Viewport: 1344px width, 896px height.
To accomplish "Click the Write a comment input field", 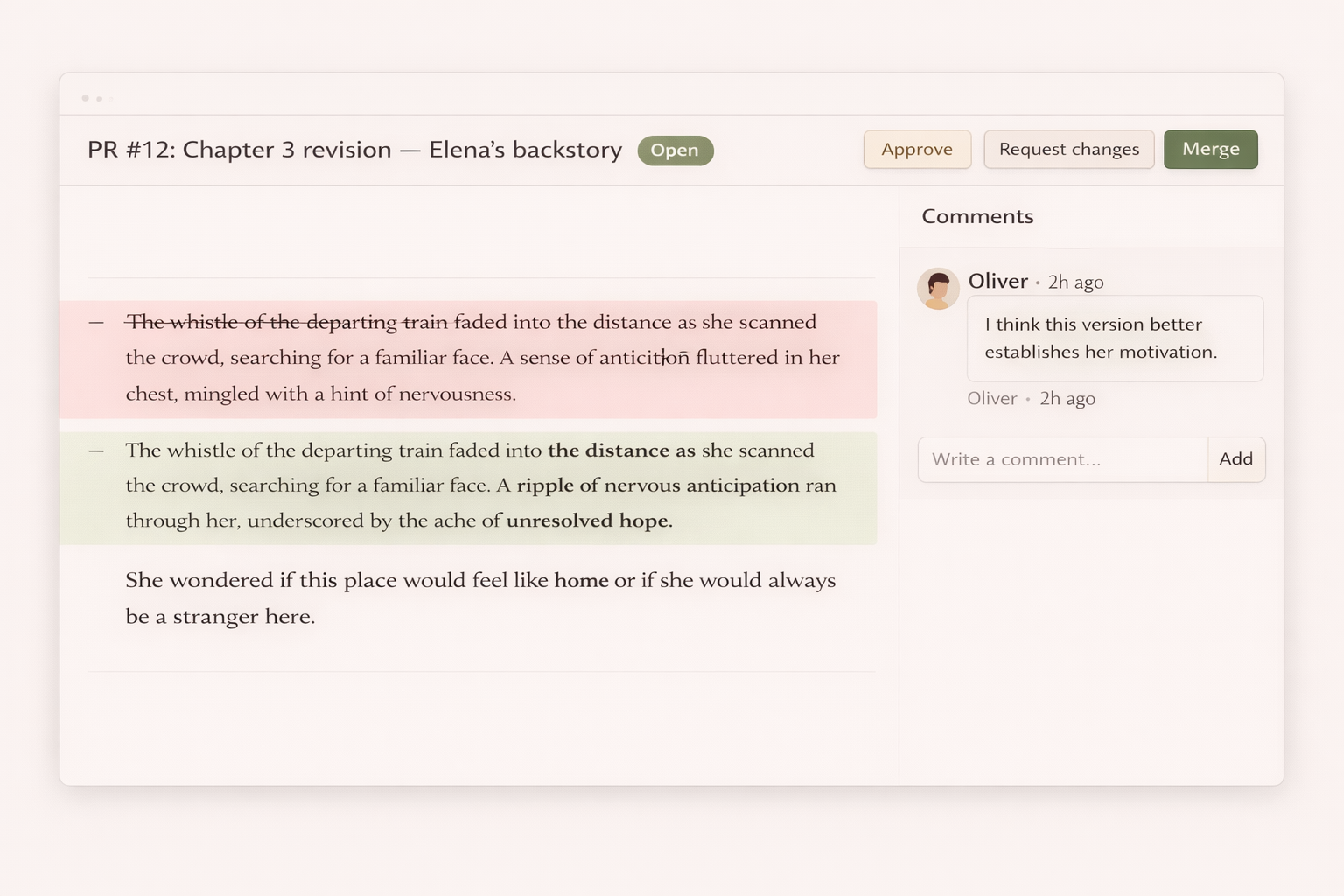I will 1061,458.
